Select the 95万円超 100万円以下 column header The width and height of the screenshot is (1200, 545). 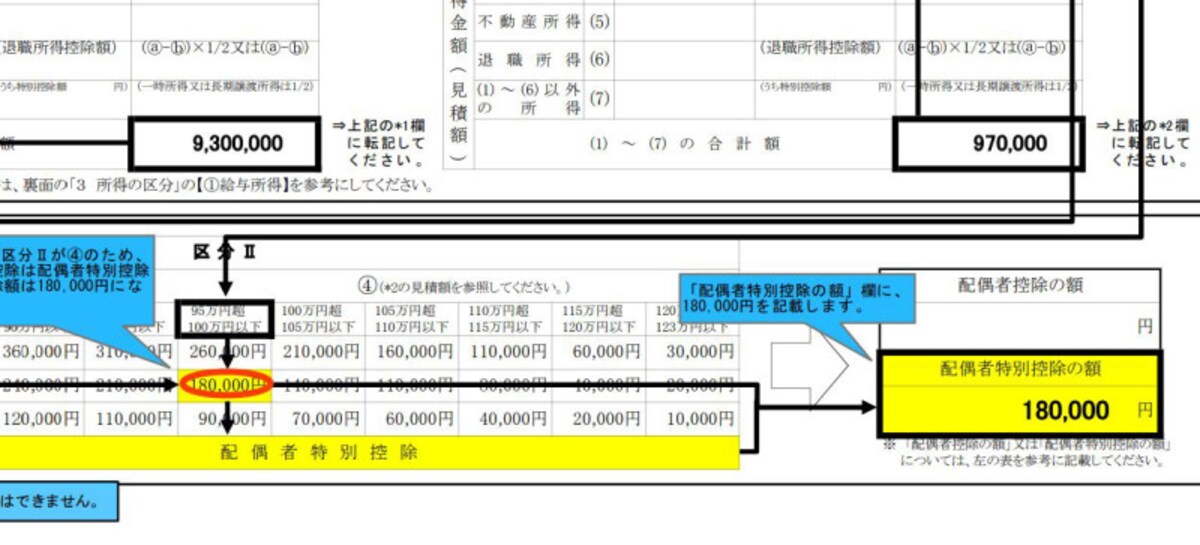[225, 319]
